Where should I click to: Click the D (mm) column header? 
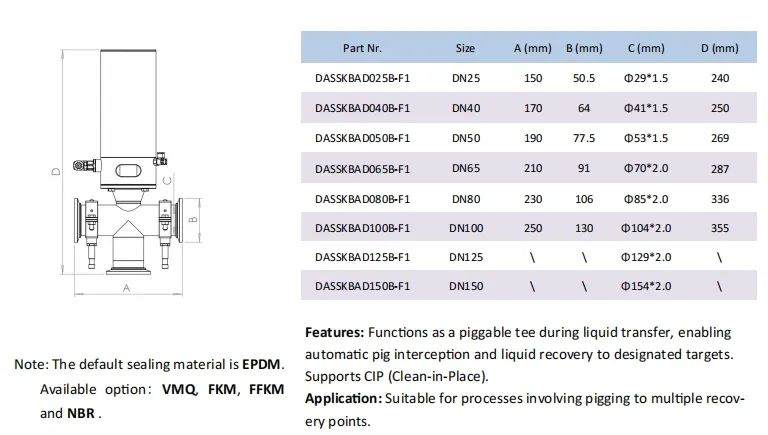point(719,48)
